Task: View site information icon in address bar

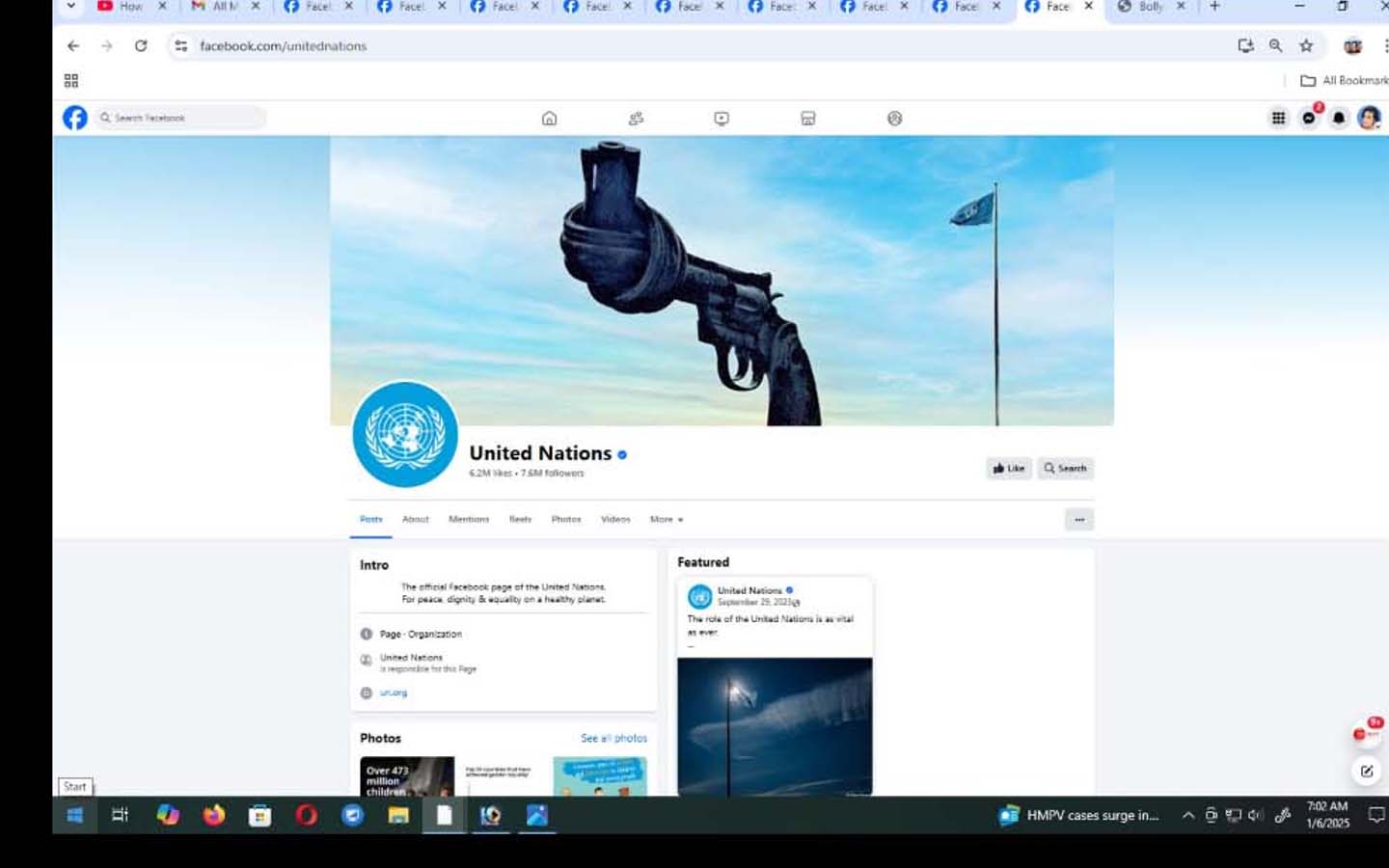Action: (180, 45)
